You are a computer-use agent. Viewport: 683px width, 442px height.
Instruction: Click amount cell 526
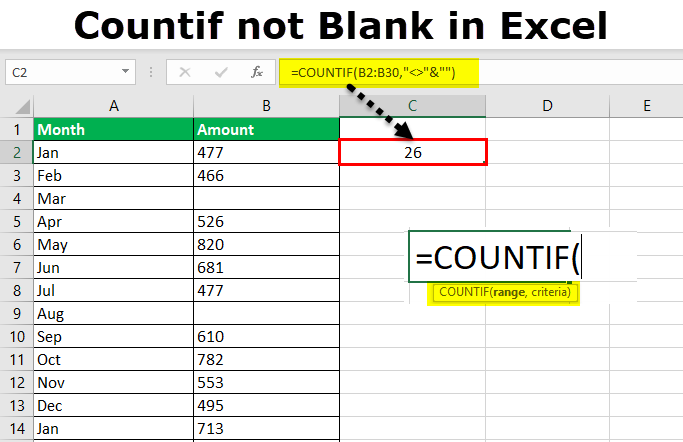[x=267, y=222]
